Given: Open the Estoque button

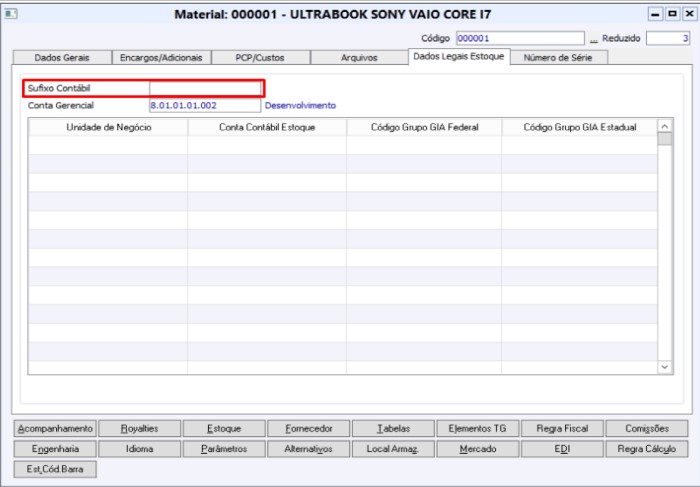Looking at the screenshot, I should coord(224,429).
